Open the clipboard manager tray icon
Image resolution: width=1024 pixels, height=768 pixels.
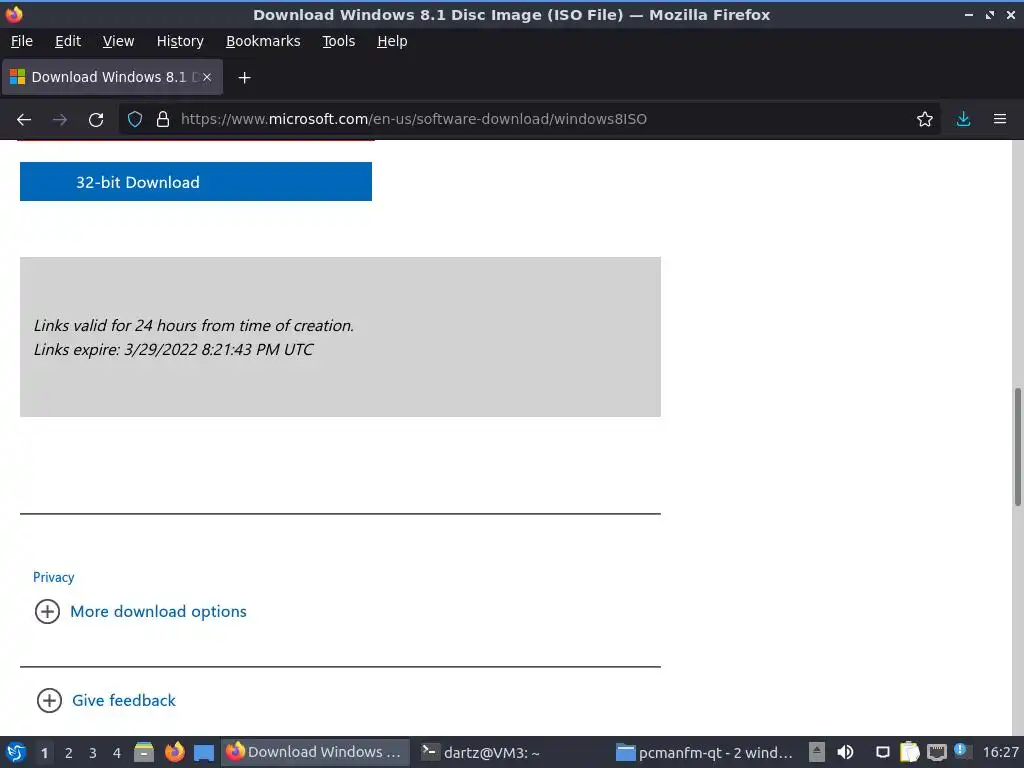pos(909,752)
